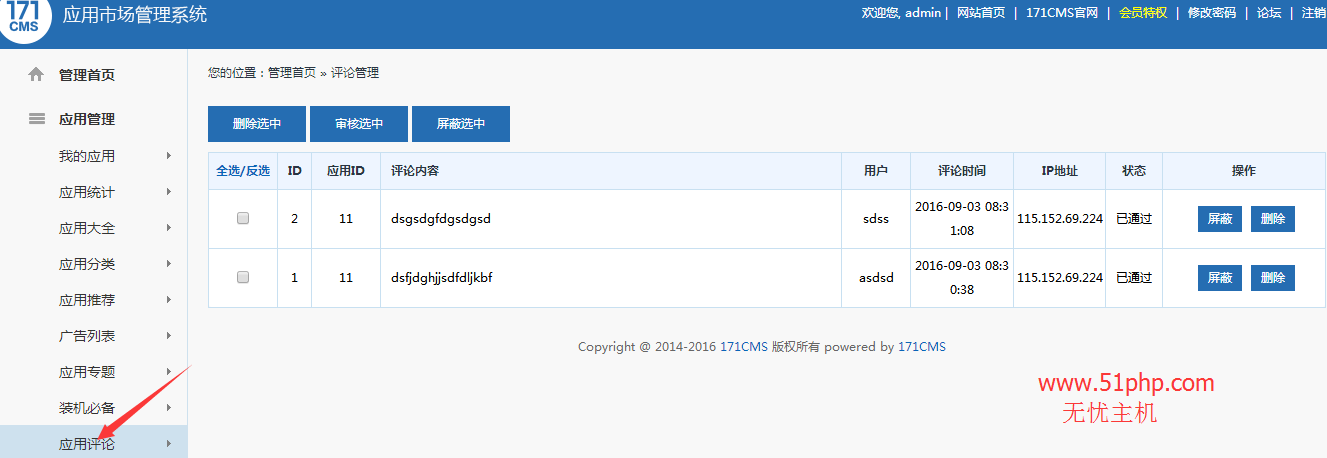Expand the 广告列表 submenu arrow
1327x458 pixels.
168,336
